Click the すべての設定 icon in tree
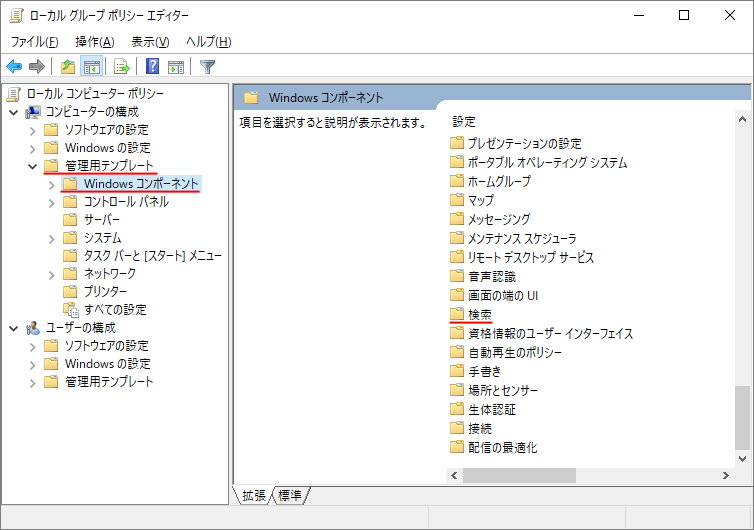The width and height of the screenshot is (754, 530). pos(71,310)
